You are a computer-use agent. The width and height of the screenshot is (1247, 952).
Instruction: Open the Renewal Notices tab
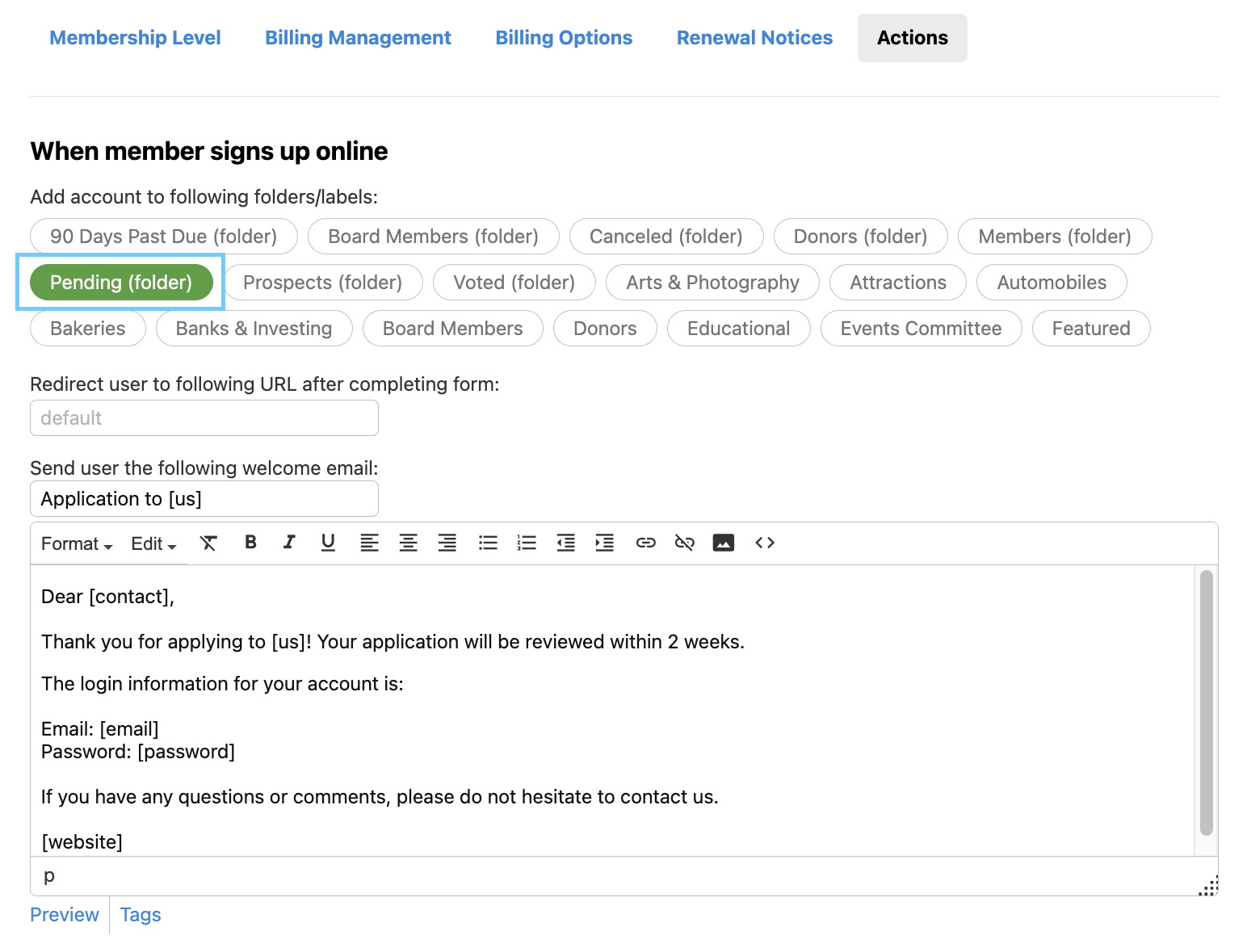click(754, 38)
